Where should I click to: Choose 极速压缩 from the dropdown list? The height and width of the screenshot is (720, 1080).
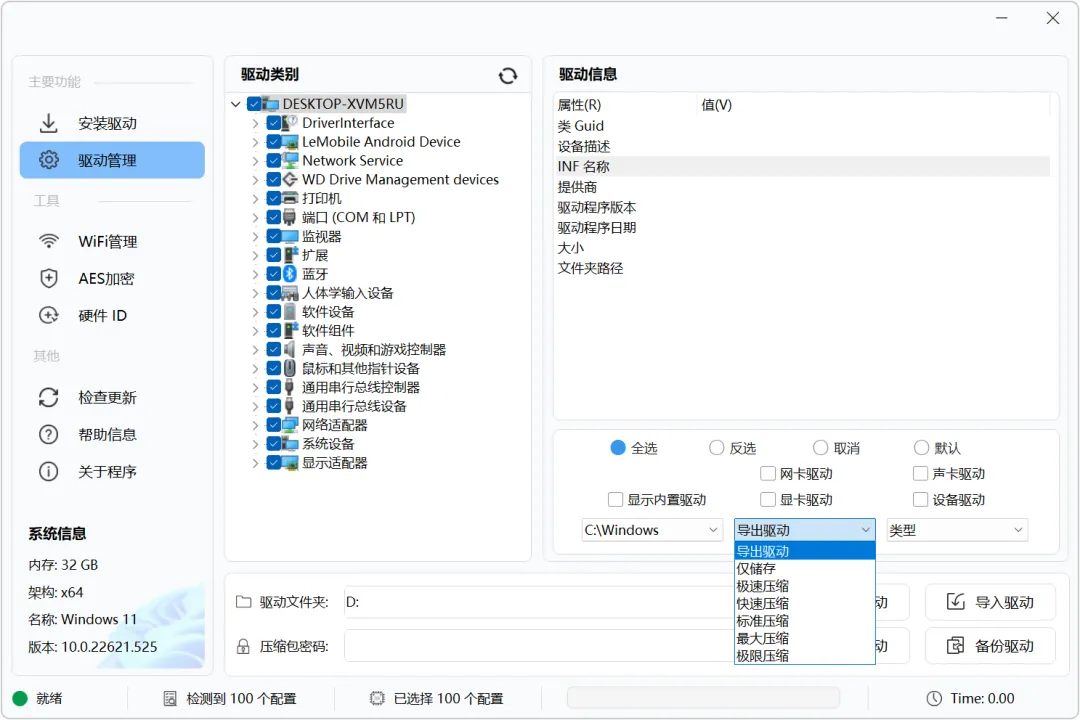(804, 586)
